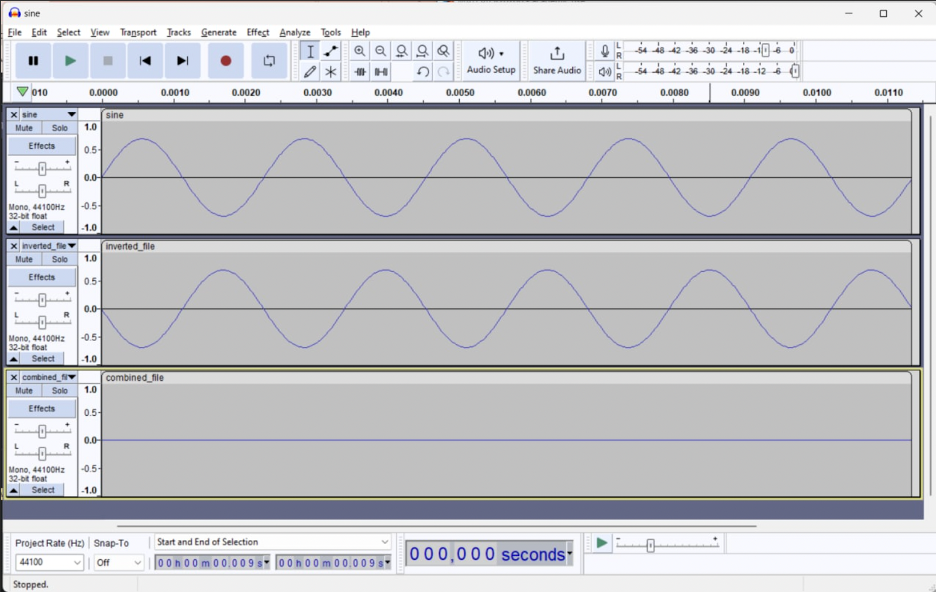Click the Share Audio button
The image size is (936, 592).
click(556, 60)
